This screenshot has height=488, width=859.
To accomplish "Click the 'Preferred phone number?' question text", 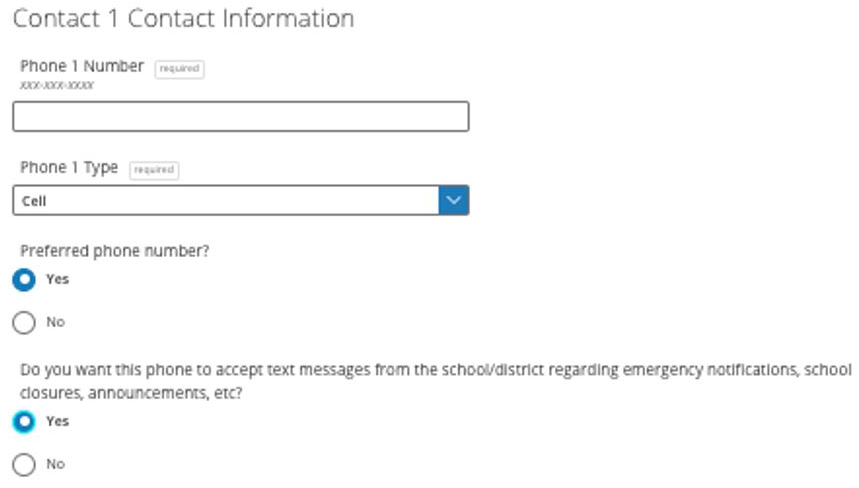I will click(x=115, y=251).
